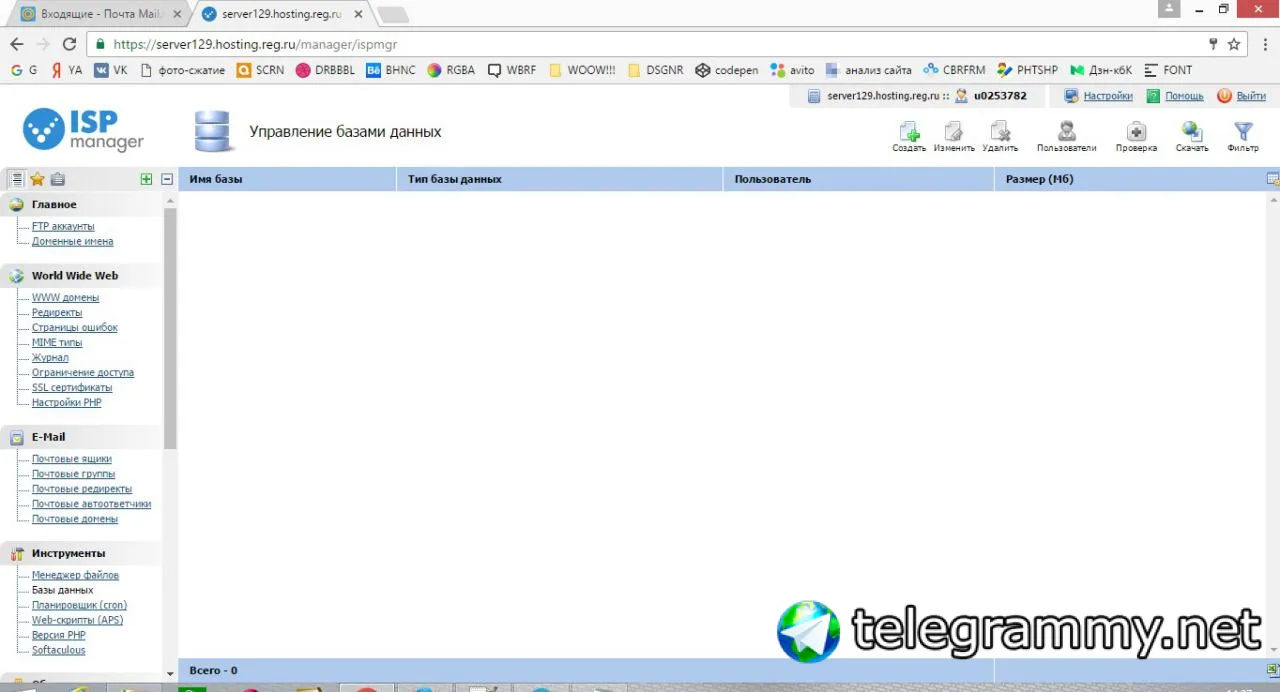Open Настройки PHP link
This screenshot has width=1280, height=692.
(x=66, y=402)
